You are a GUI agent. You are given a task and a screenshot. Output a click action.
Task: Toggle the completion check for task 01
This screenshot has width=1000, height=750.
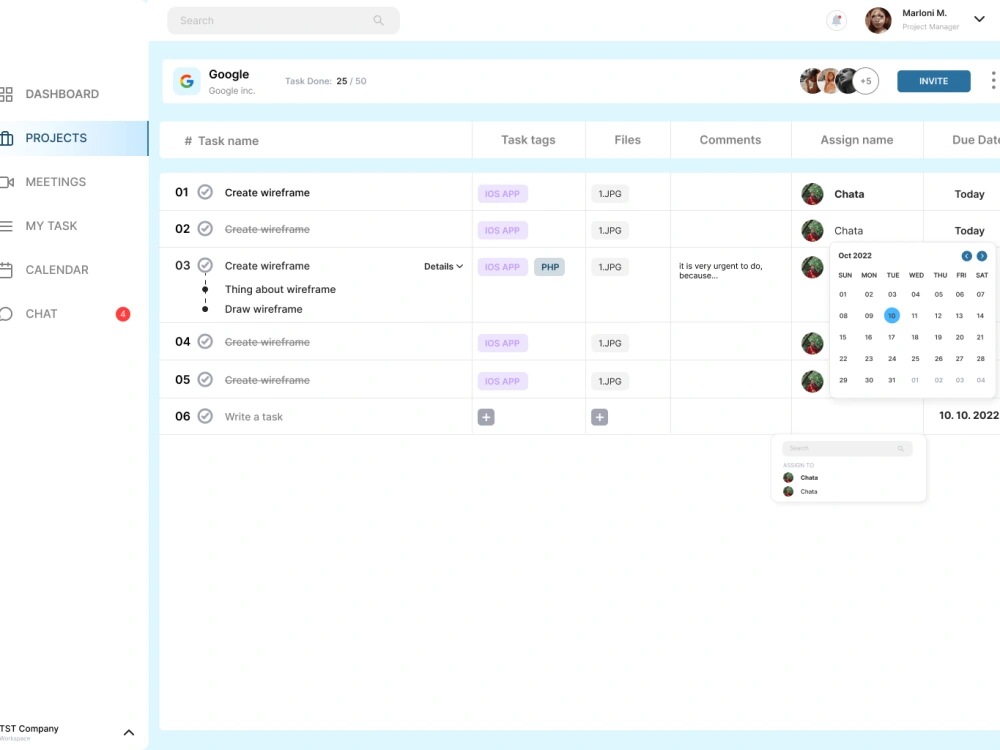(205, 192)
